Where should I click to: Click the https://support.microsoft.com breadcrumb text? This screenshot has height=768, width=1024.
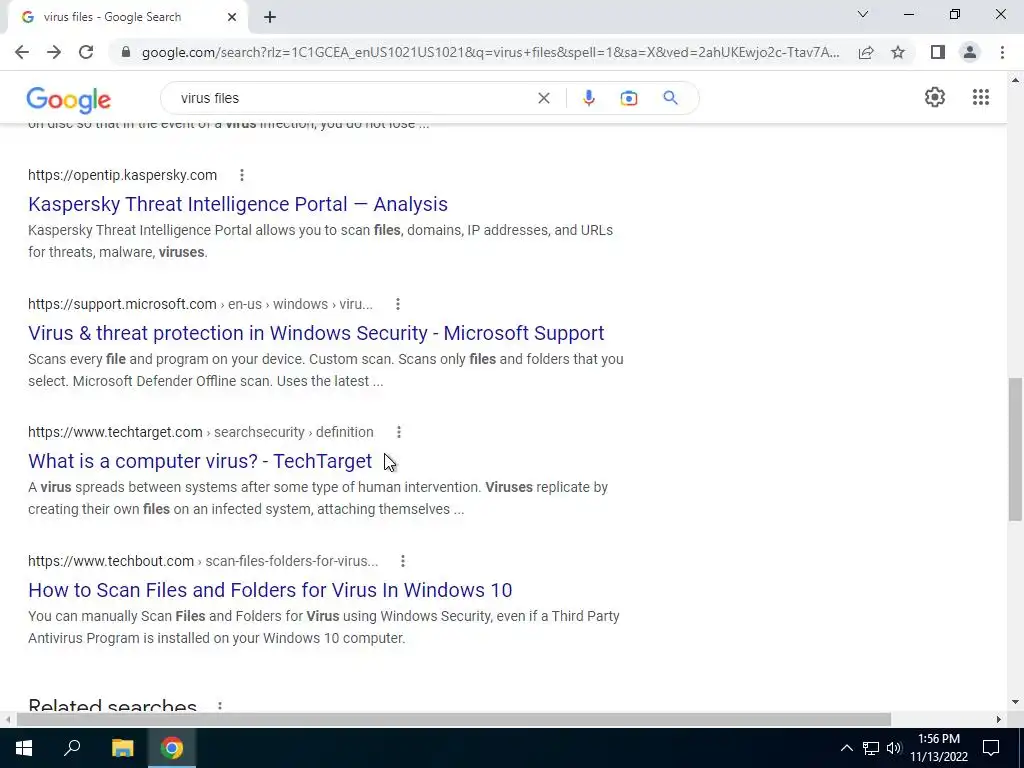coord(200,304)
